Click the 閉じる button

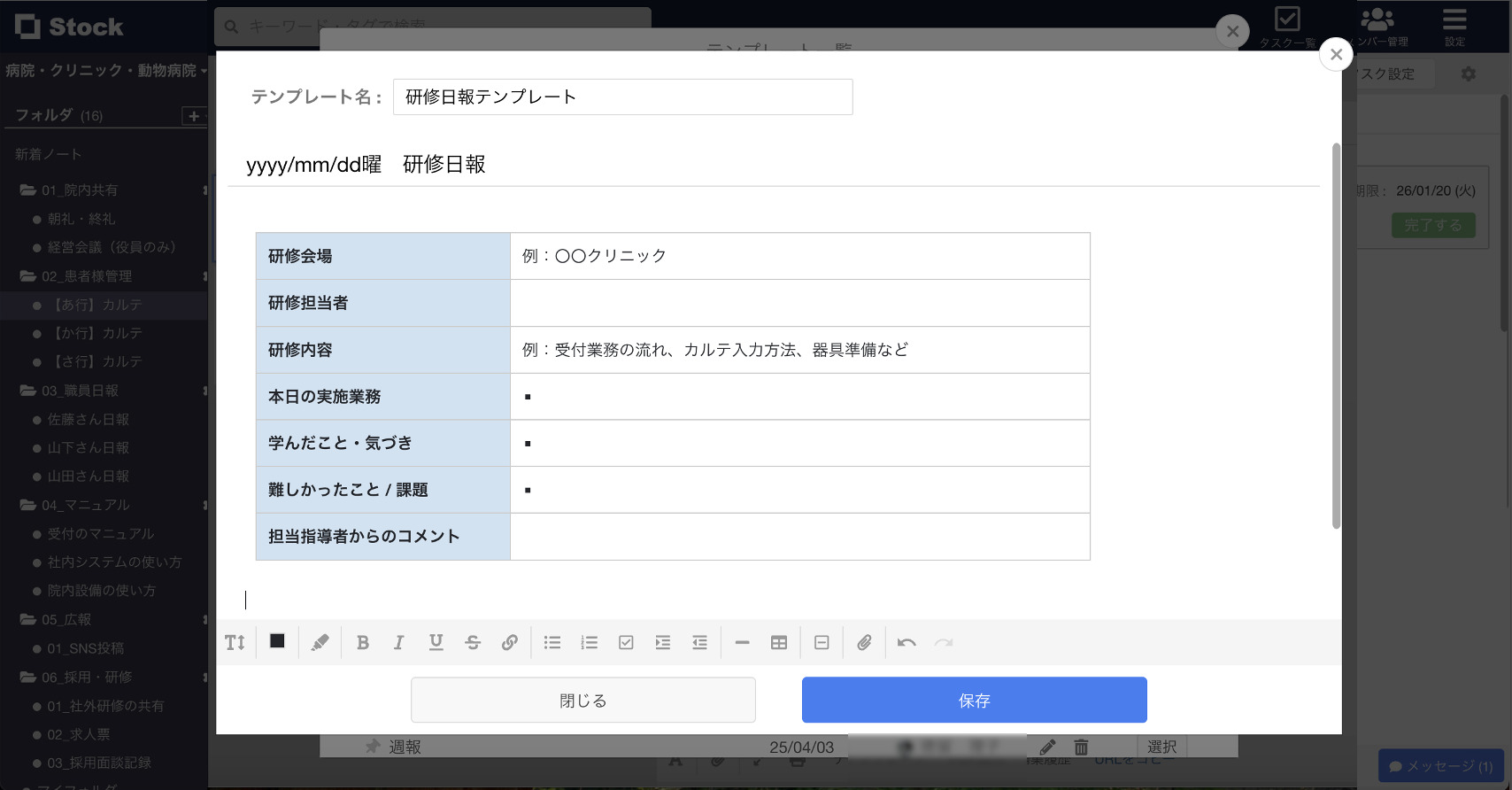pyautogui.click(x=583, y=701)
